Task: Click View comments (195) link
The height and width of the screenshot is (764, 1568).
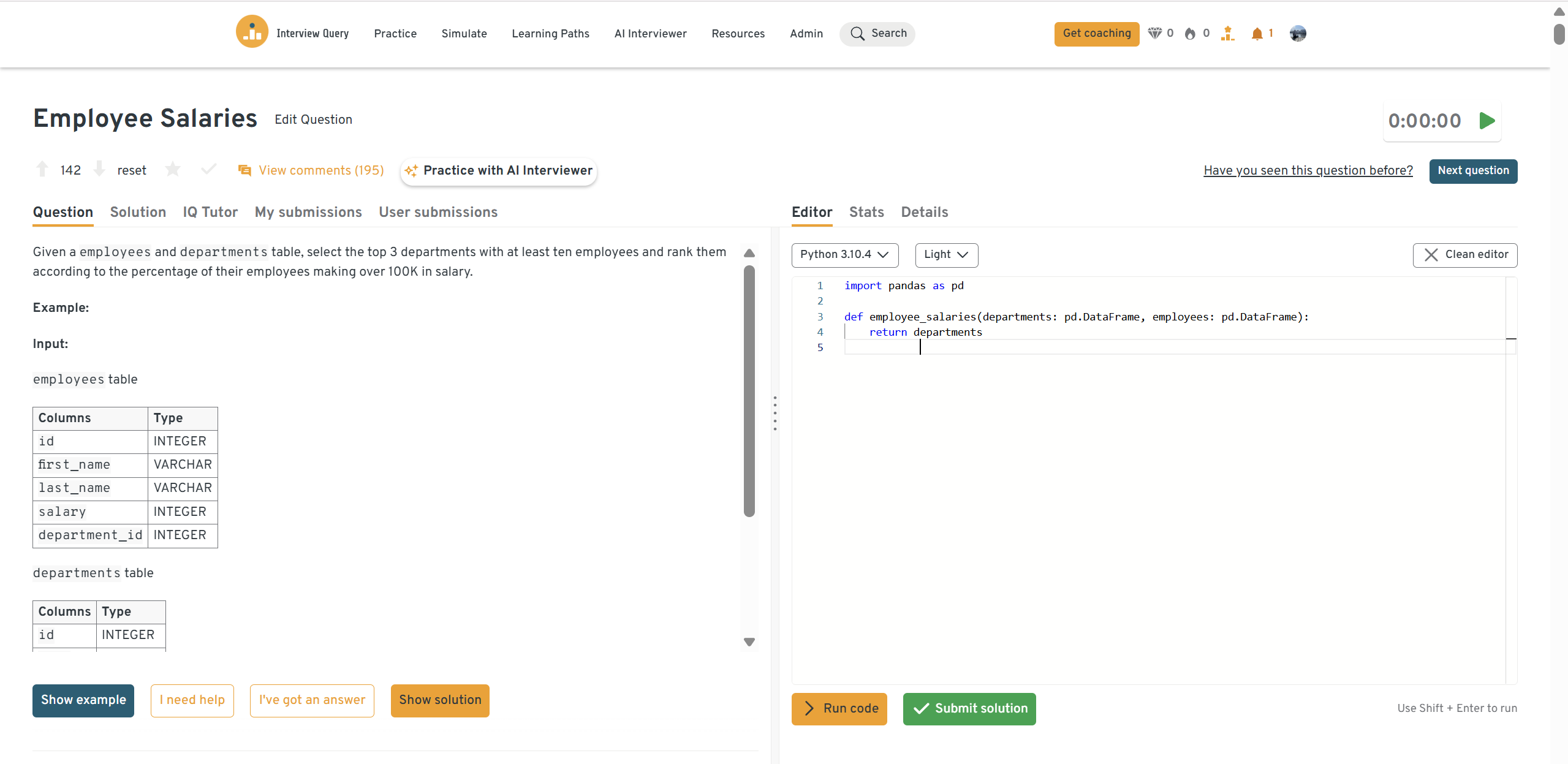Action: 320,170
